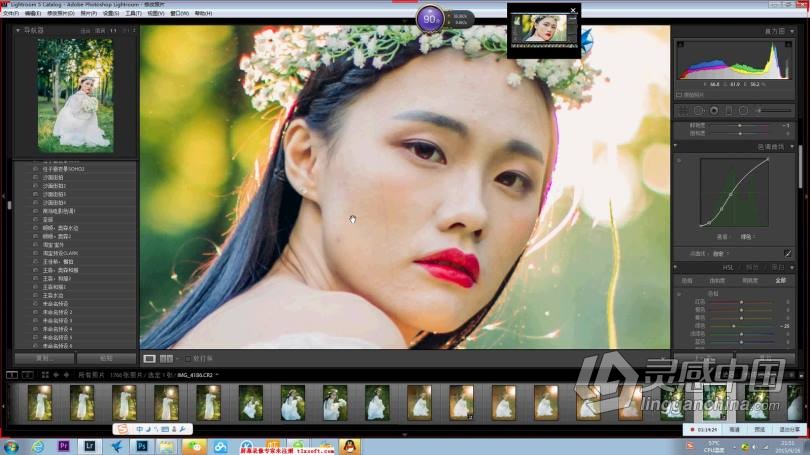Open the 编辑(E) menu
The width and height of the screenshot is (810, 455).
33,13
